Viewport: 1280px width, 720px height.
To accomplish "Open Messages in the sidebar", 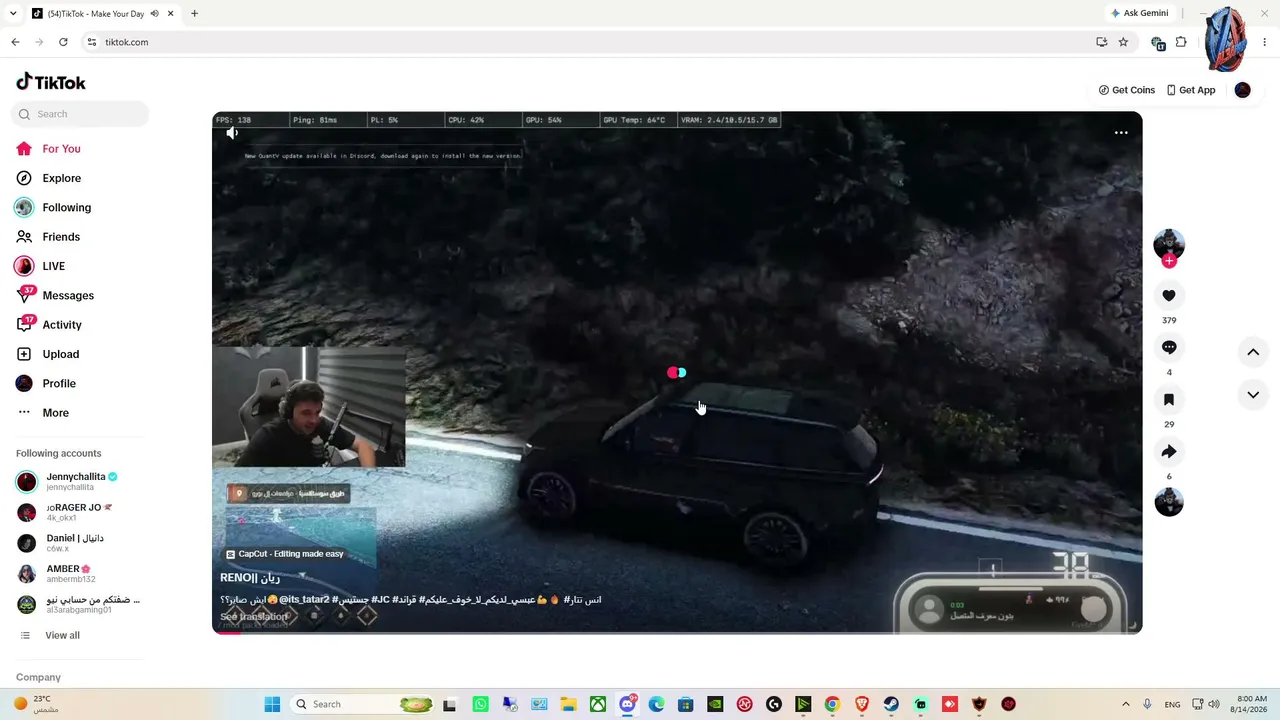I will [x=55, y=296].
